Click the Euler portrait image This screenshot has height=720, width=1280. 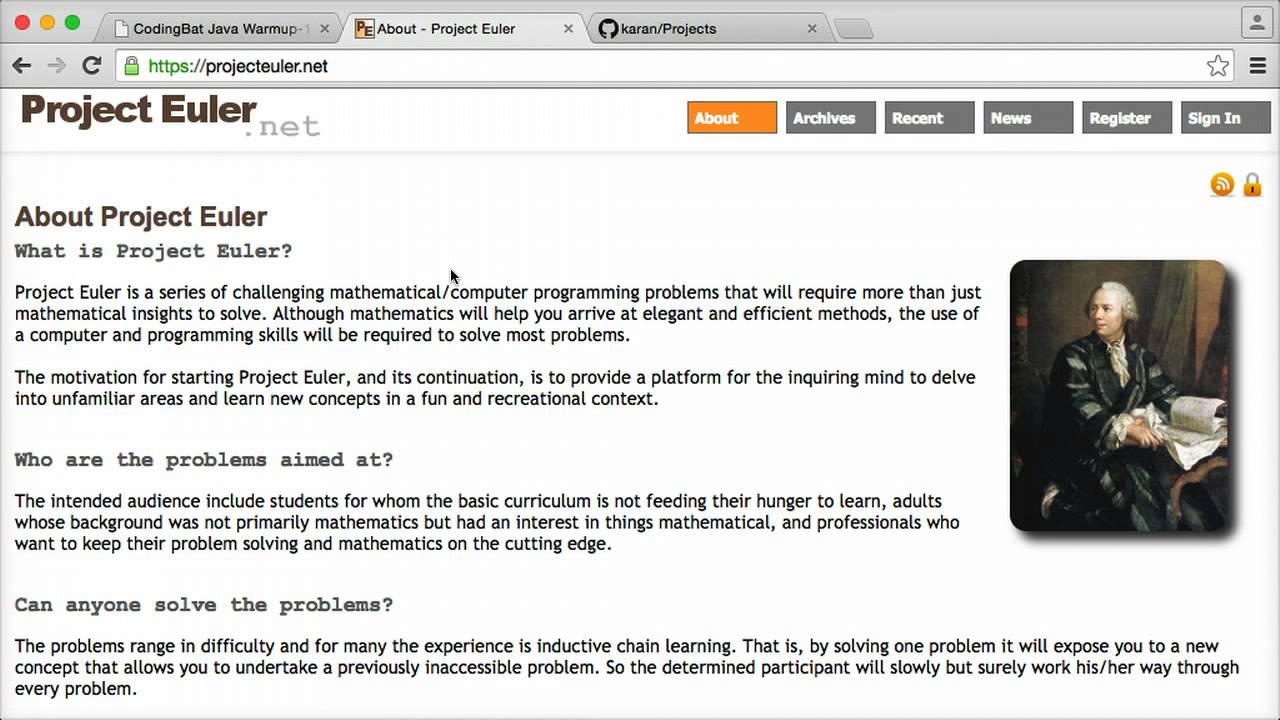click(1118, 395)
